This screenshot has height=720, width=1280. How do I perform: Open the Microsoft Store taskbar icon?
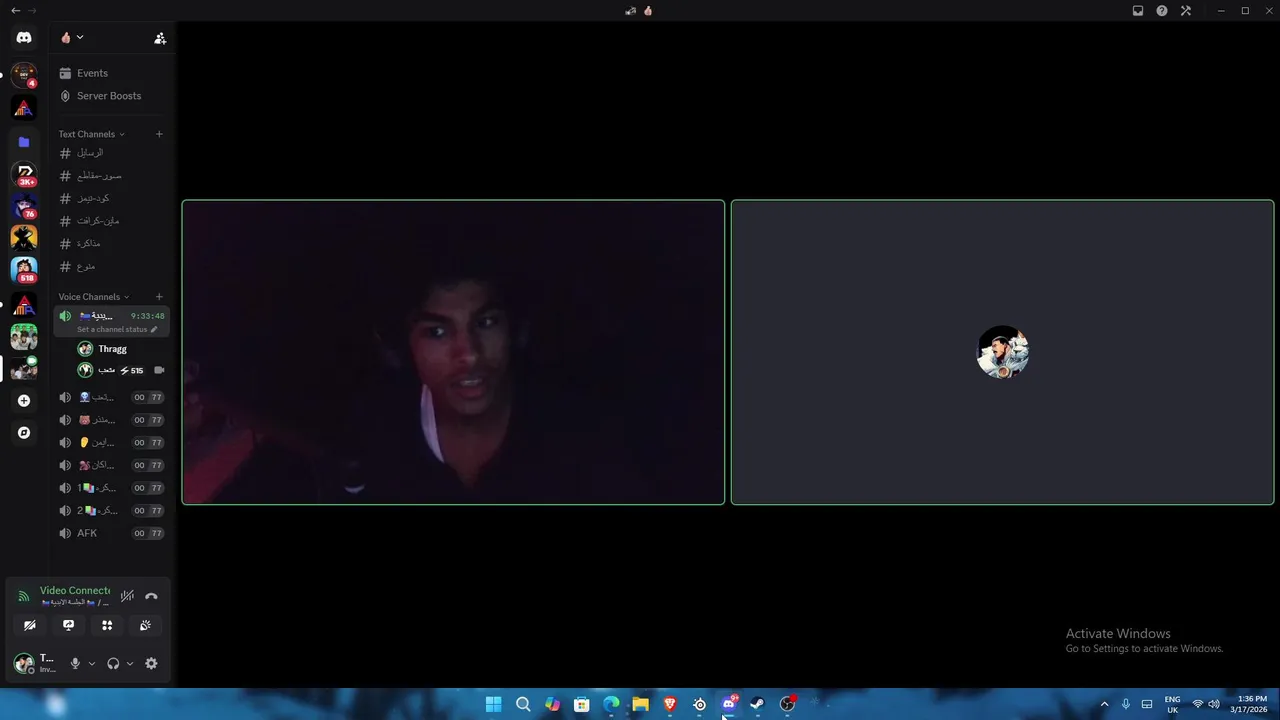pos(581,704)
